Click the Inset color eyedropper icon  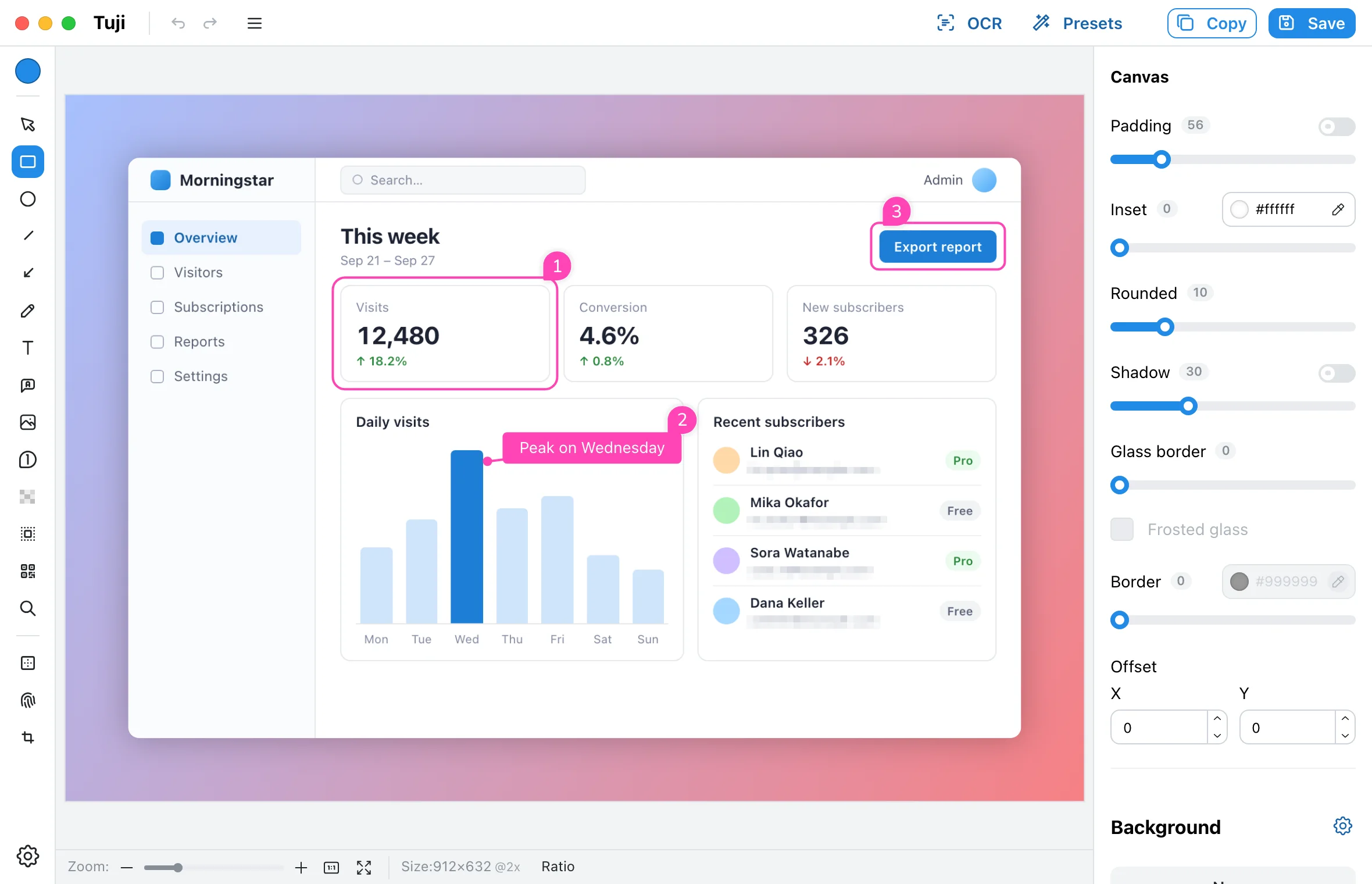[x=1338, y=209]
